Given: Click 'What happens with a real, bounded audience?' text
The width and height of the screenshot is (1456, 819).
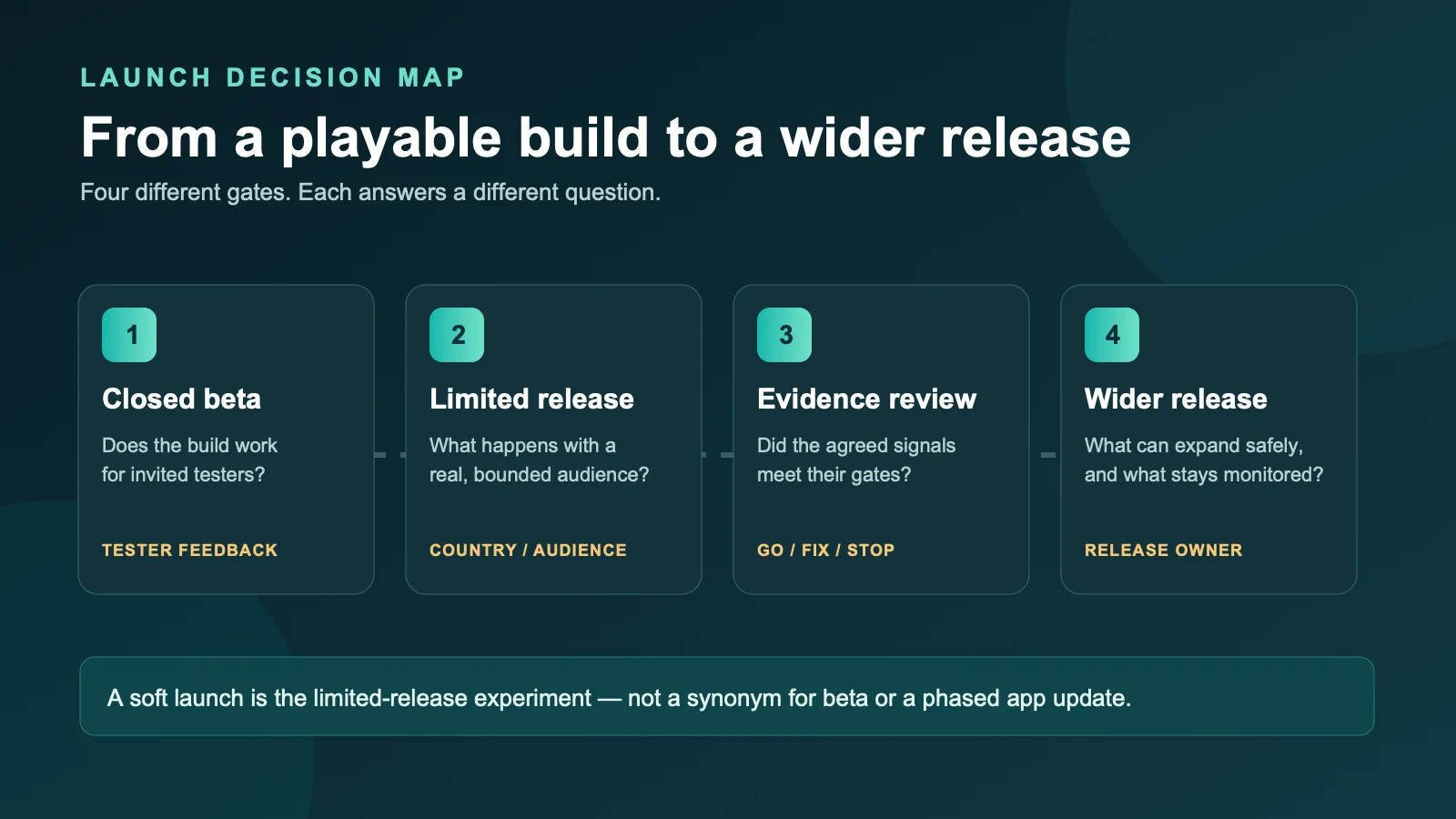Looking at the screenshot, I should tap(539, 460).
